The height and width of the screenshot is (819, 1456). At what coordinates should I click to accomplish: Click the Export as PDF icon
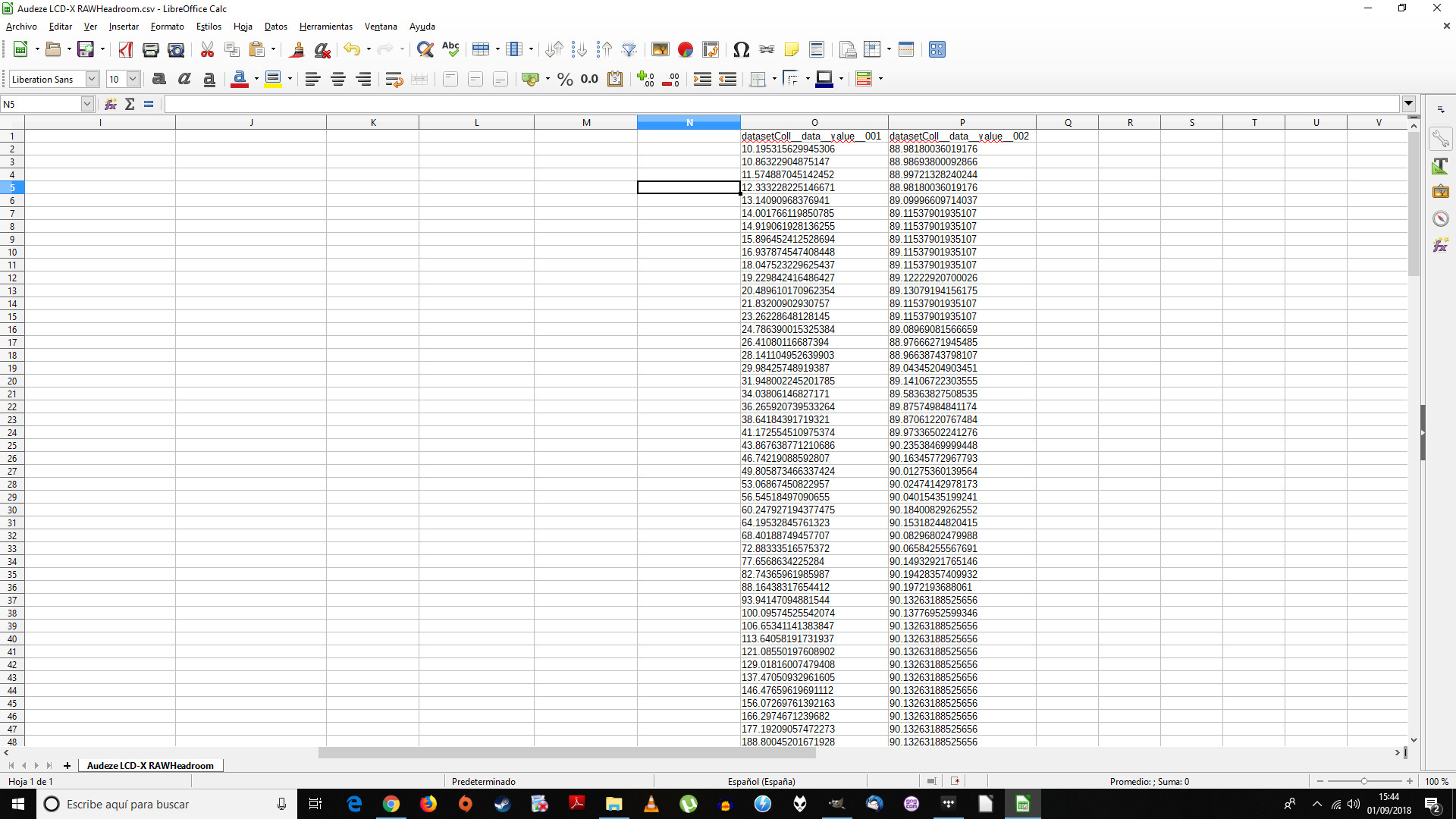coord(126,50)
